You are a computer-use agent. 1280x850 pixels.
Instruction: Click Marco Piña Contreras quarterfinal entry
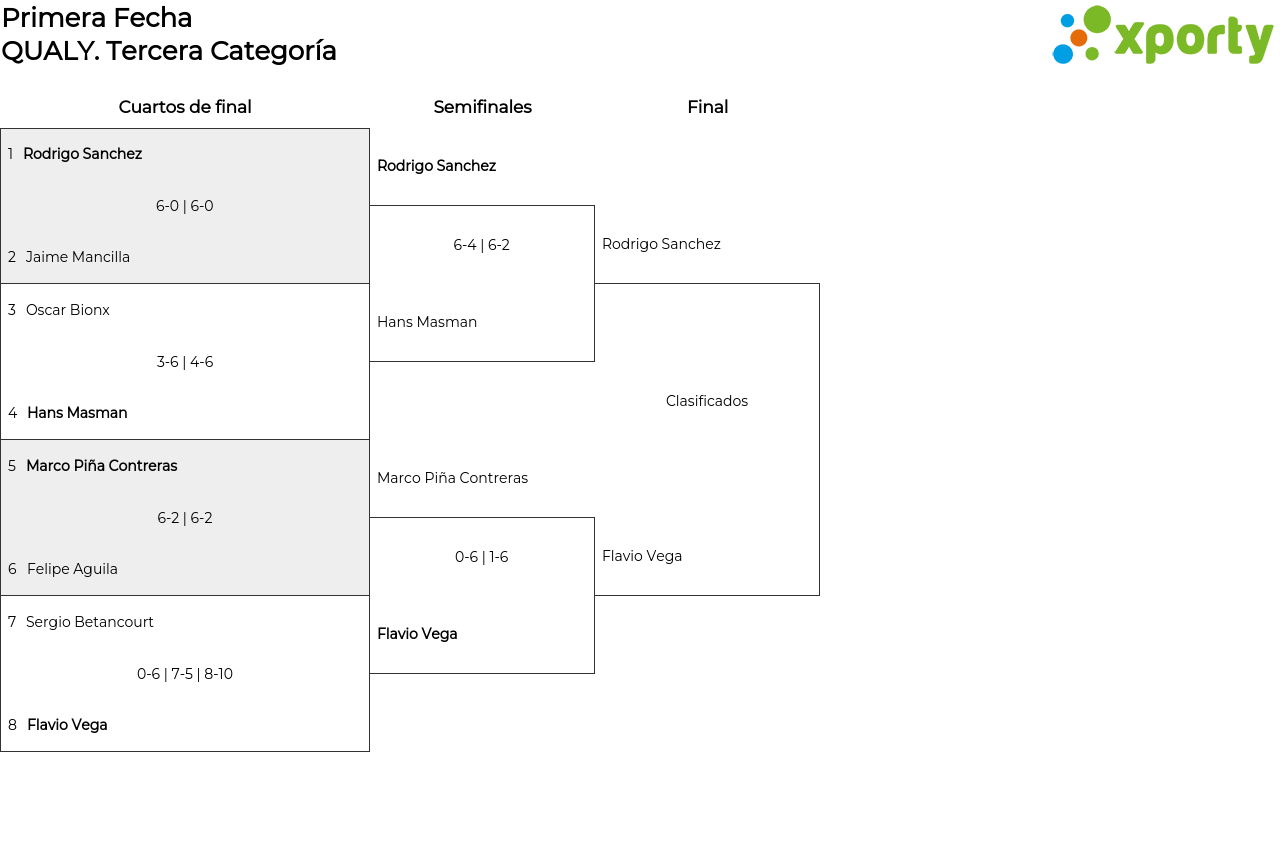pos(102,466)
